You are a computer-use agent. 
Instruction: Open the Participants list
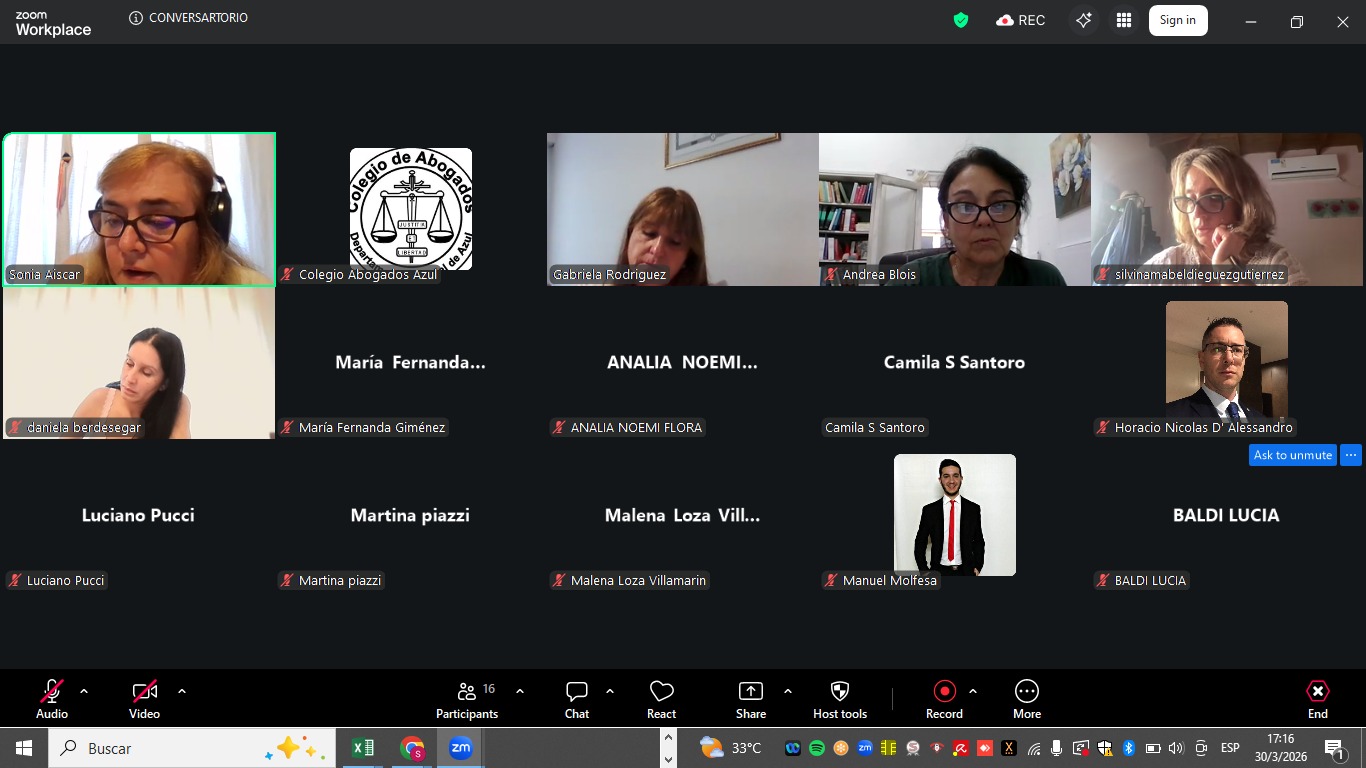pyautogui.click(x=466, y=698)
